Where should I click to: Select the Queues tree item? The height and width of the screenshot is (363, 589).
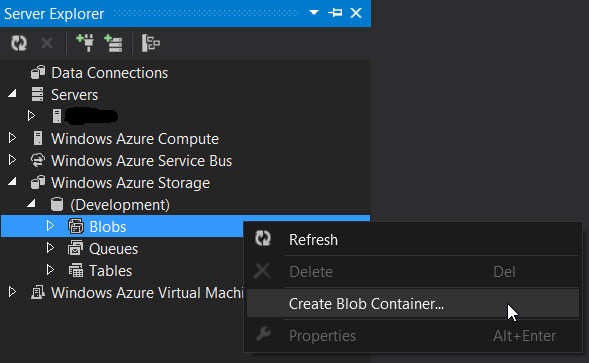point(113,249)
